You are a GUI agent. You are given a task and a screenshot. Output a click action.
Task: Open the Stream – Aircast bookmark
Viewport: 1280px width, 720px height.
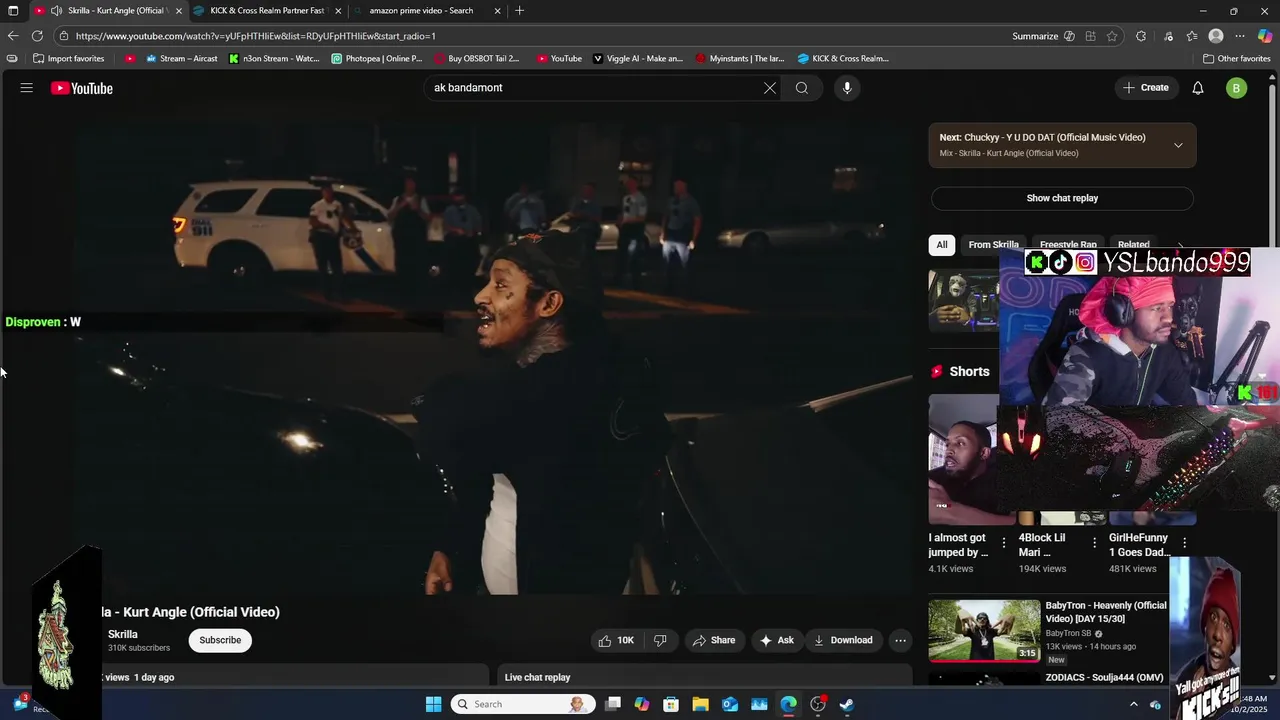181,59
